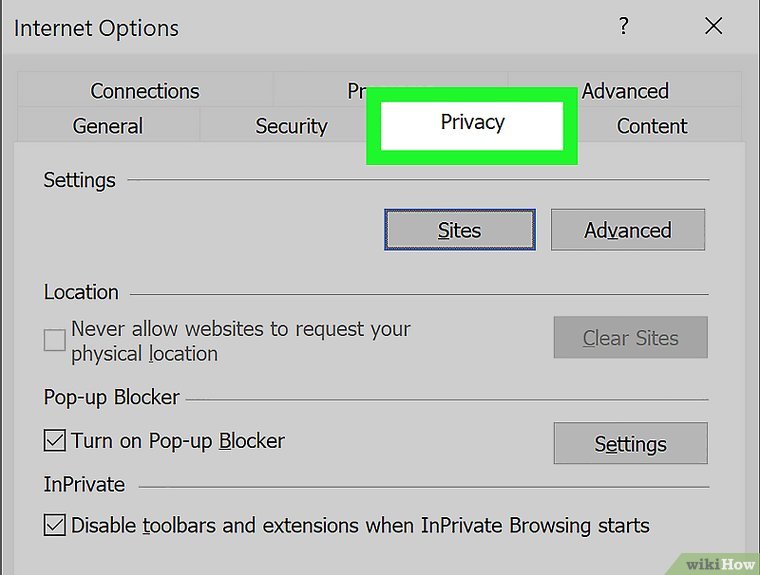Toggle the Never allow websites location checkbox
The height and width of the screenshot is (575, 760).
pos(55,341)
